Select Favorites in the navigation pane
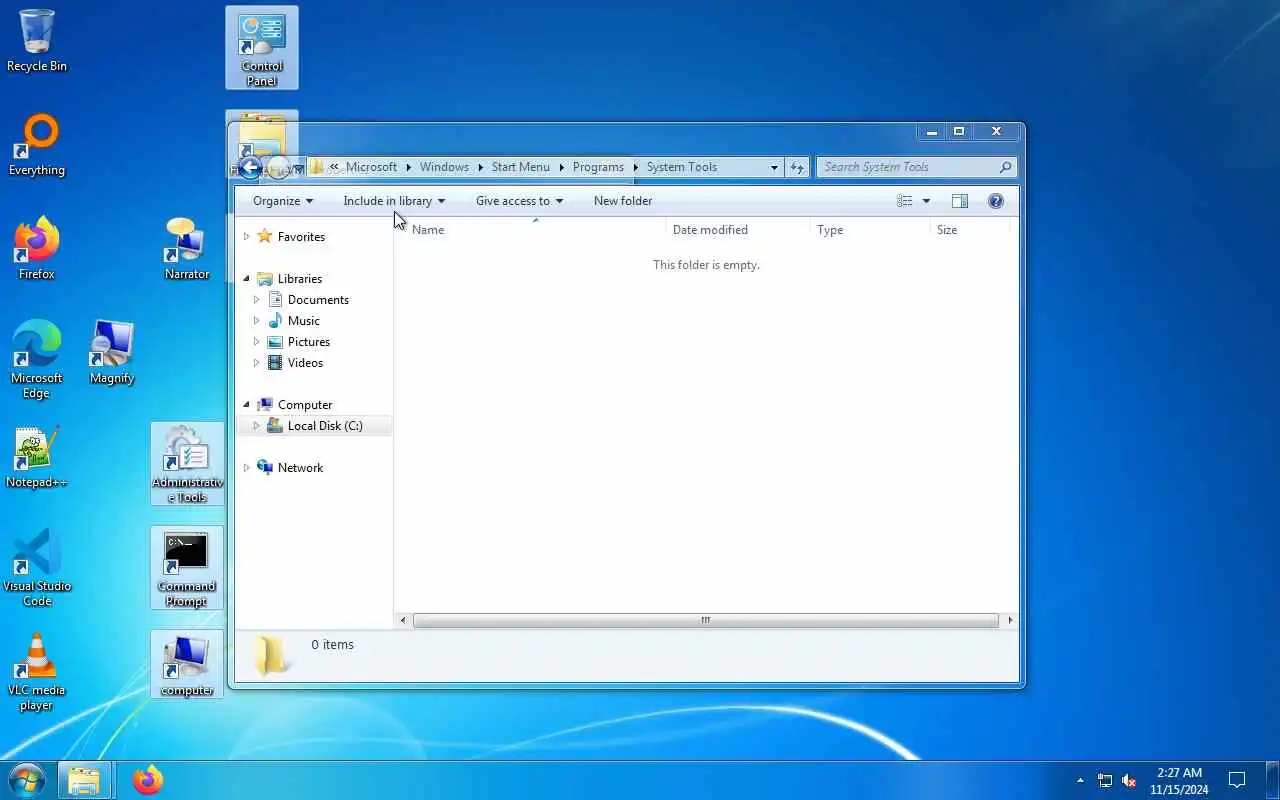 [301, 237]
